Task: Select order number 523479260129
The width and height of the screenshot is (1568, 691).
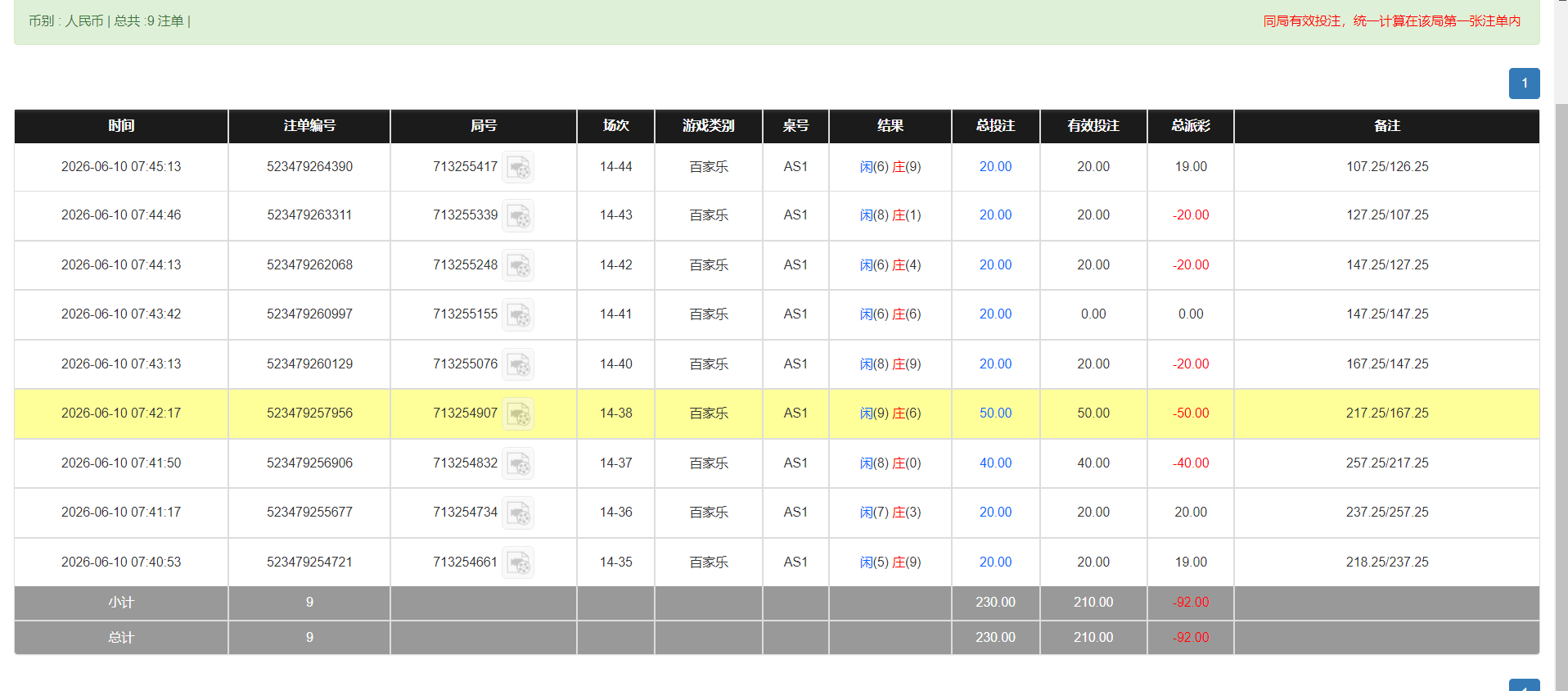Action: click(x=309, y=364)
